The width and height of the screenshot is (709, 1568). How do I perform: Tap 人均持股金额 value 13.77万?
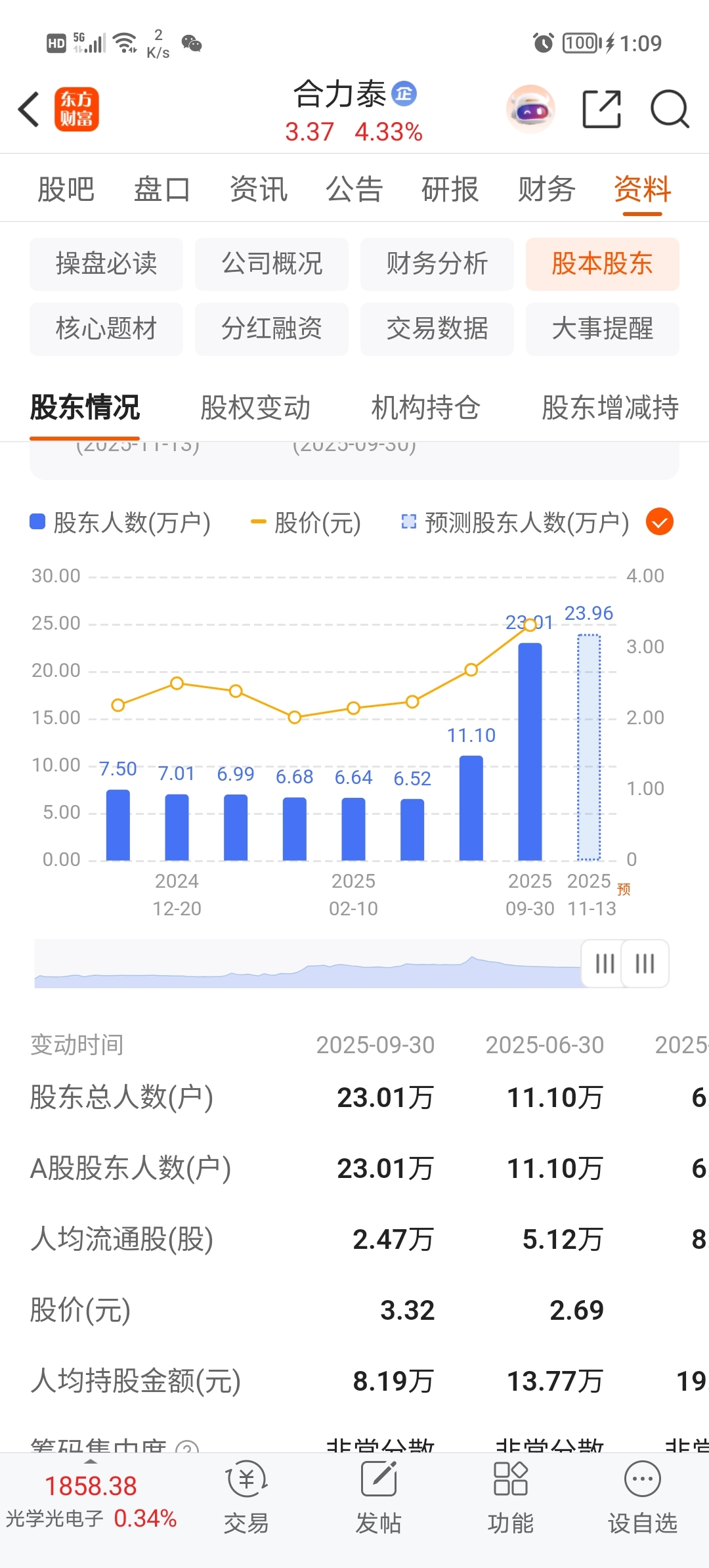point(555,1381)
